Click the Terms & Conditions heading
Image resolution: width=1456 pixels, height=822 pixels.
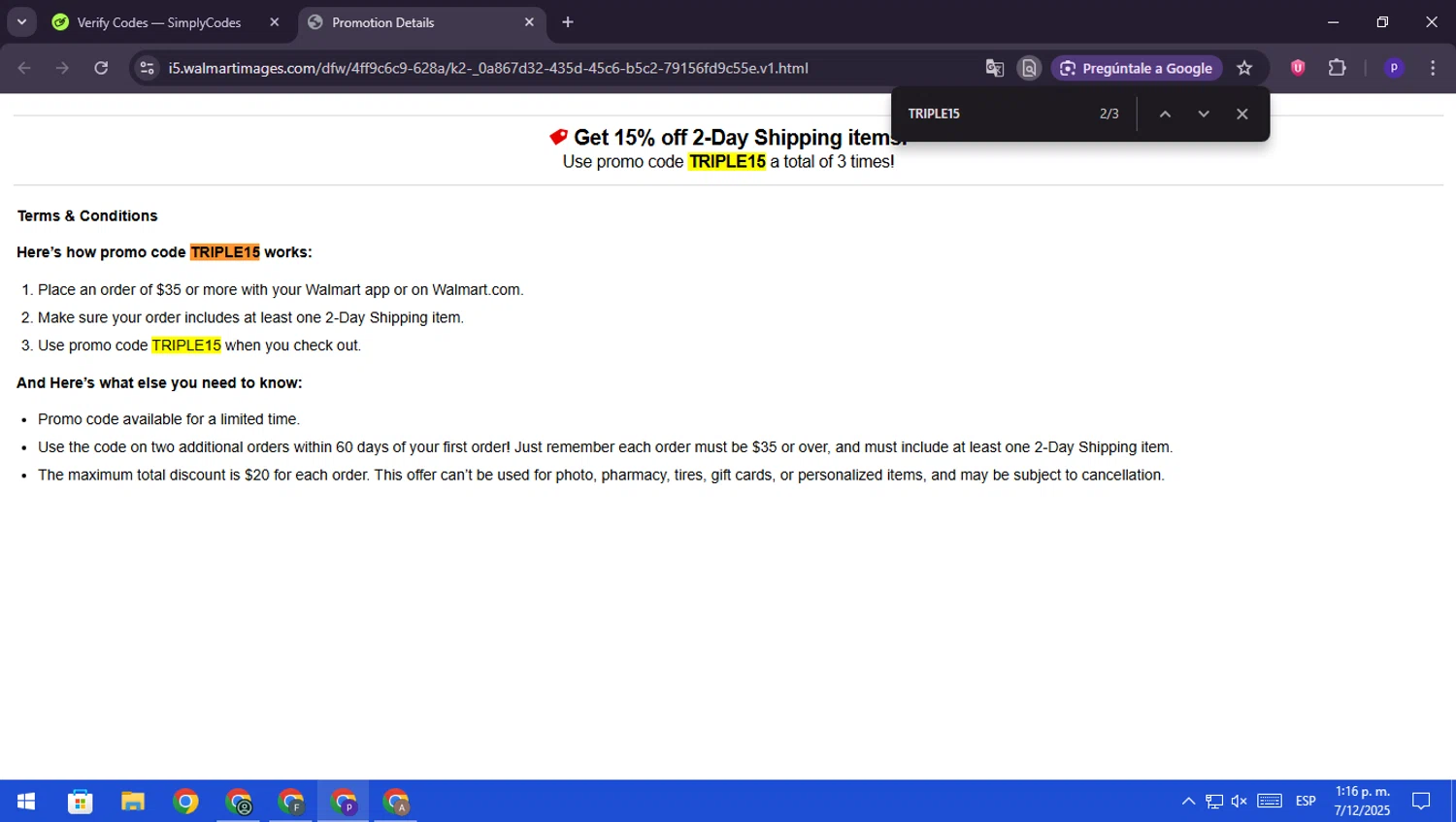pyautogui.click(x=87, y=215)
